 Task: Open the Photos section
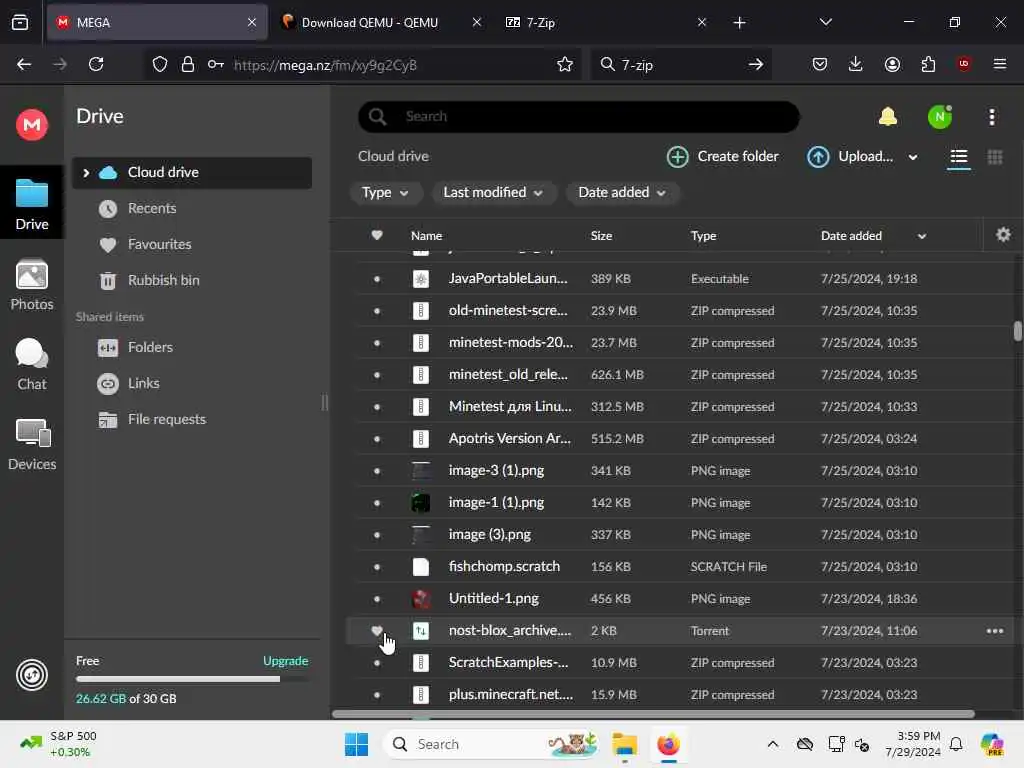[31, 285]
